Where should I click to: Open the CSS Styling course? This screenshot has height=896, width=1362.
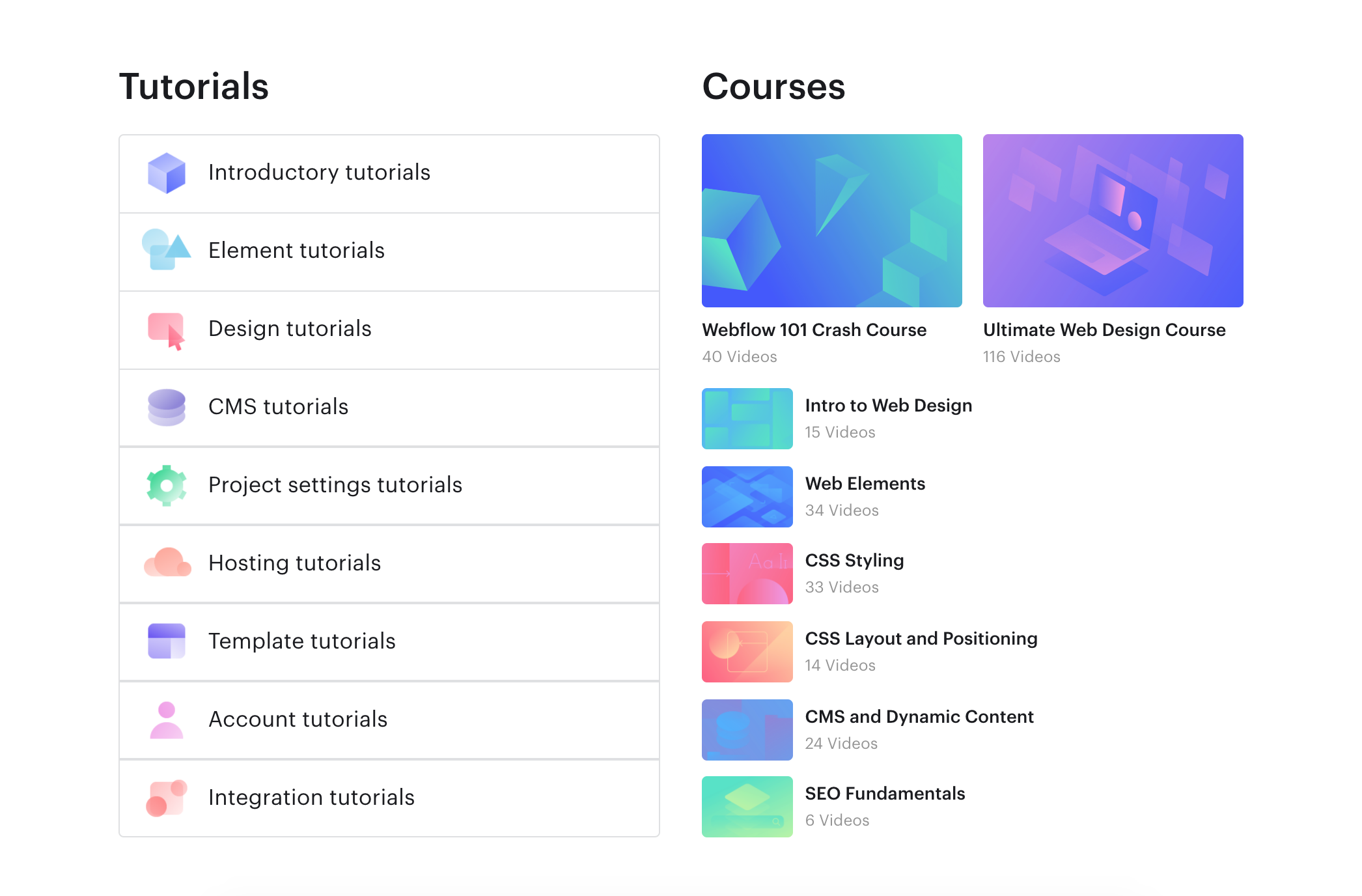854,560
